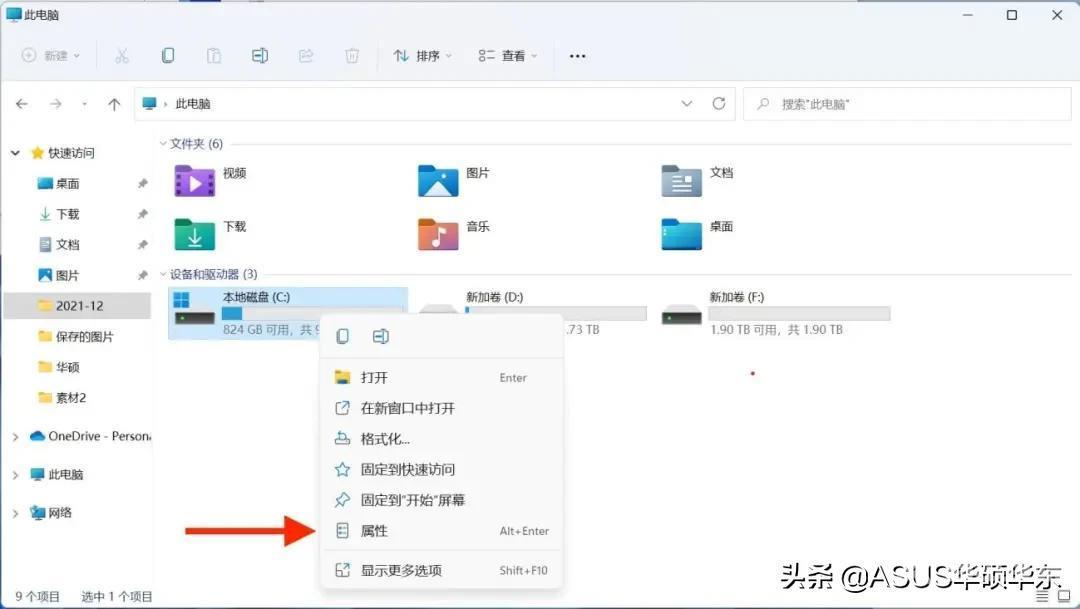
Task: Open the Videos folder icon
Action: (194, 181)
